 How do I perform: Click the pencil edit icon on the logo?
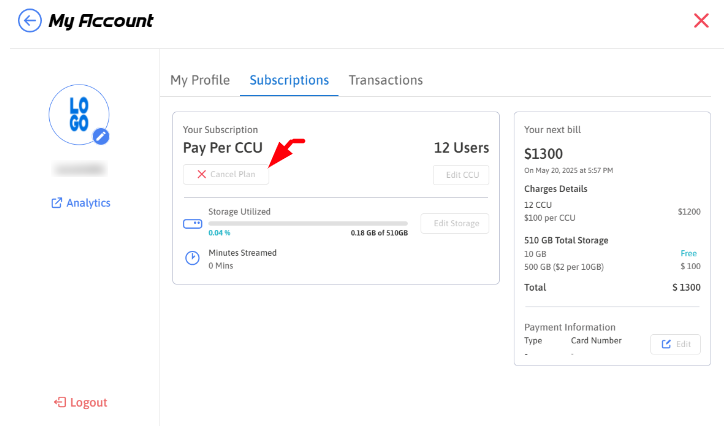point(101,137)
